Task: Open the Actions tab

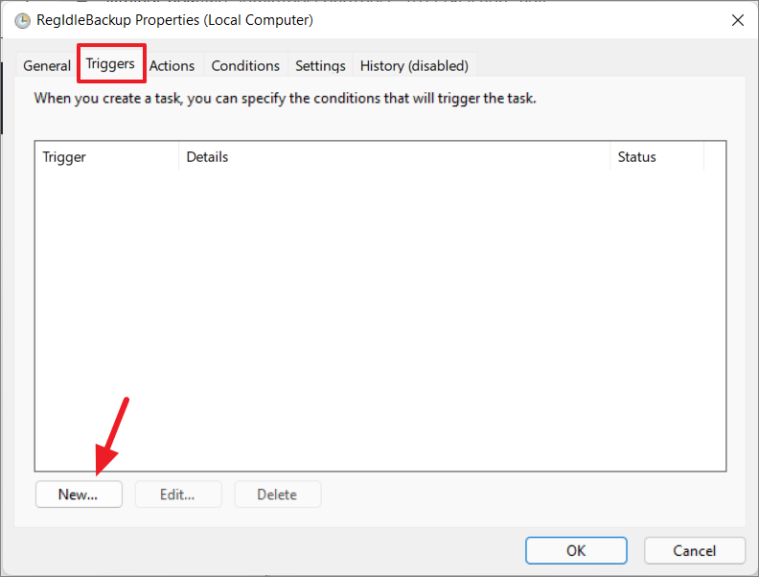Action: tap(172, 66)
